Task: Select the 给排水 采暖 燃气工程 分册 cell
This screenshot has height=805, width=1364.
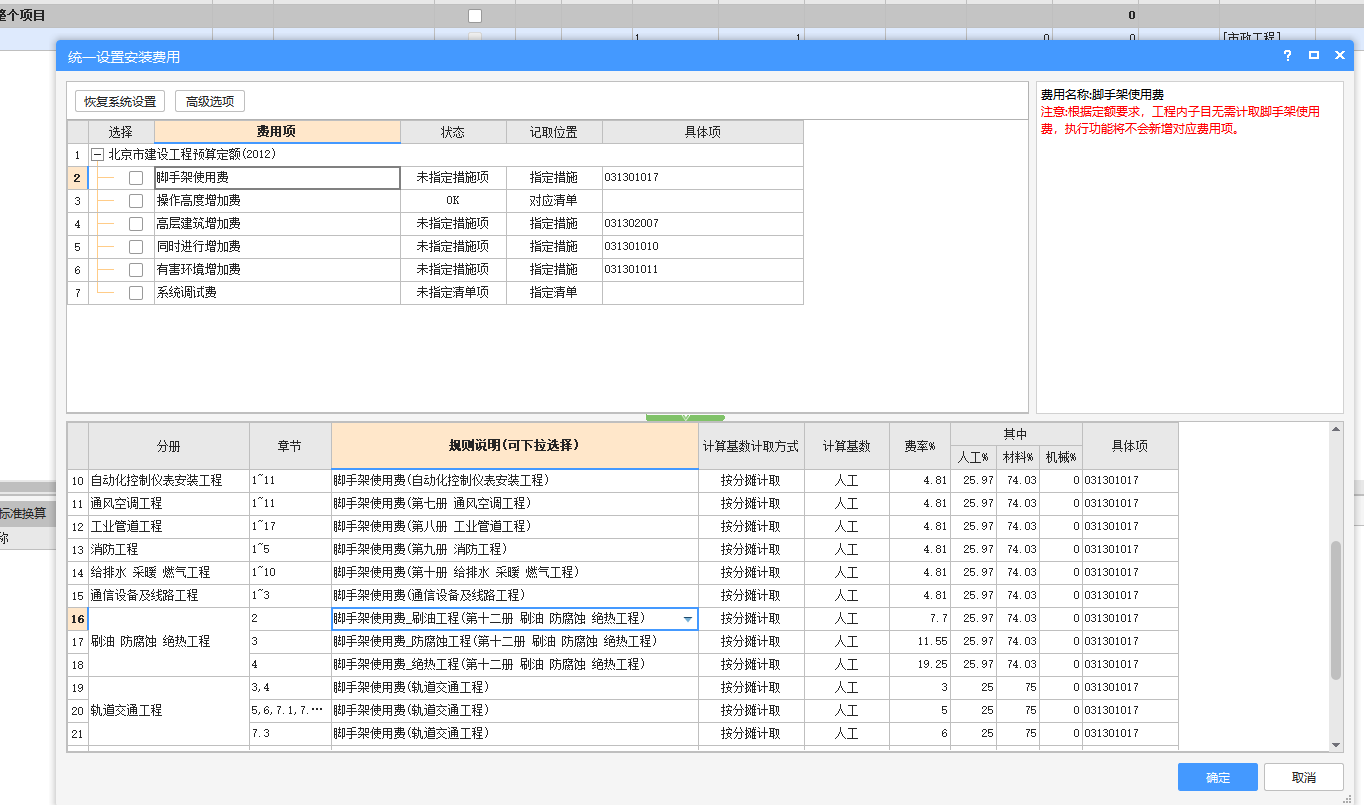Action: tap(169, 573)
